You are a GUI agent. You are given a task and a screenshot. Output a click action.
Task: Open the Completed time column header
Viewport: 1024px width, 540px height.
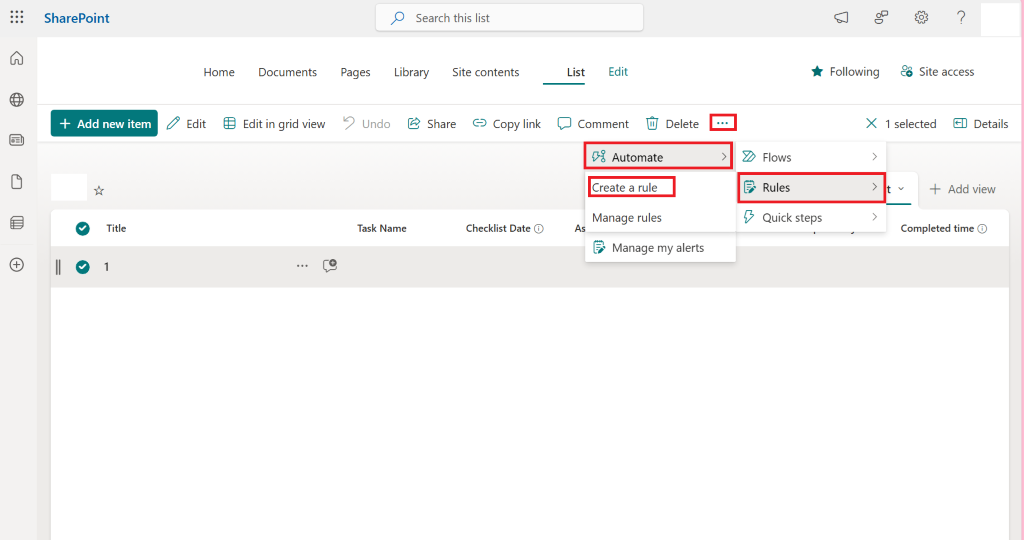937,229
